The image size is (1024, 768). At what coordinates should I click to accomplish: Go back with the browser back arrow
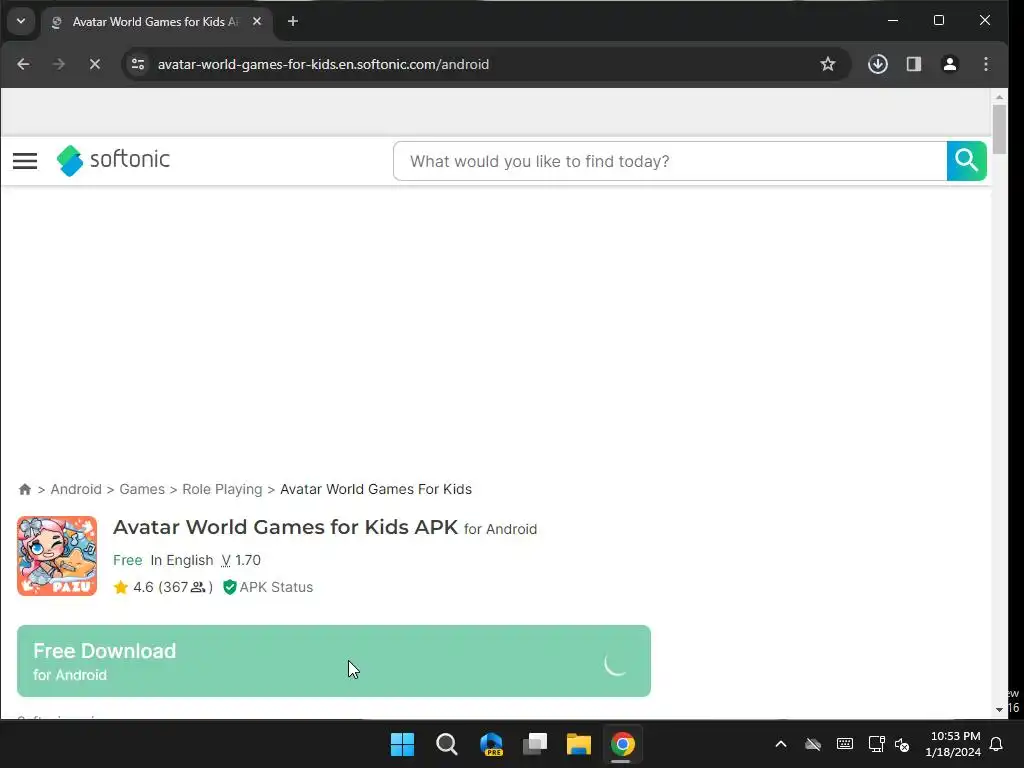24,64
